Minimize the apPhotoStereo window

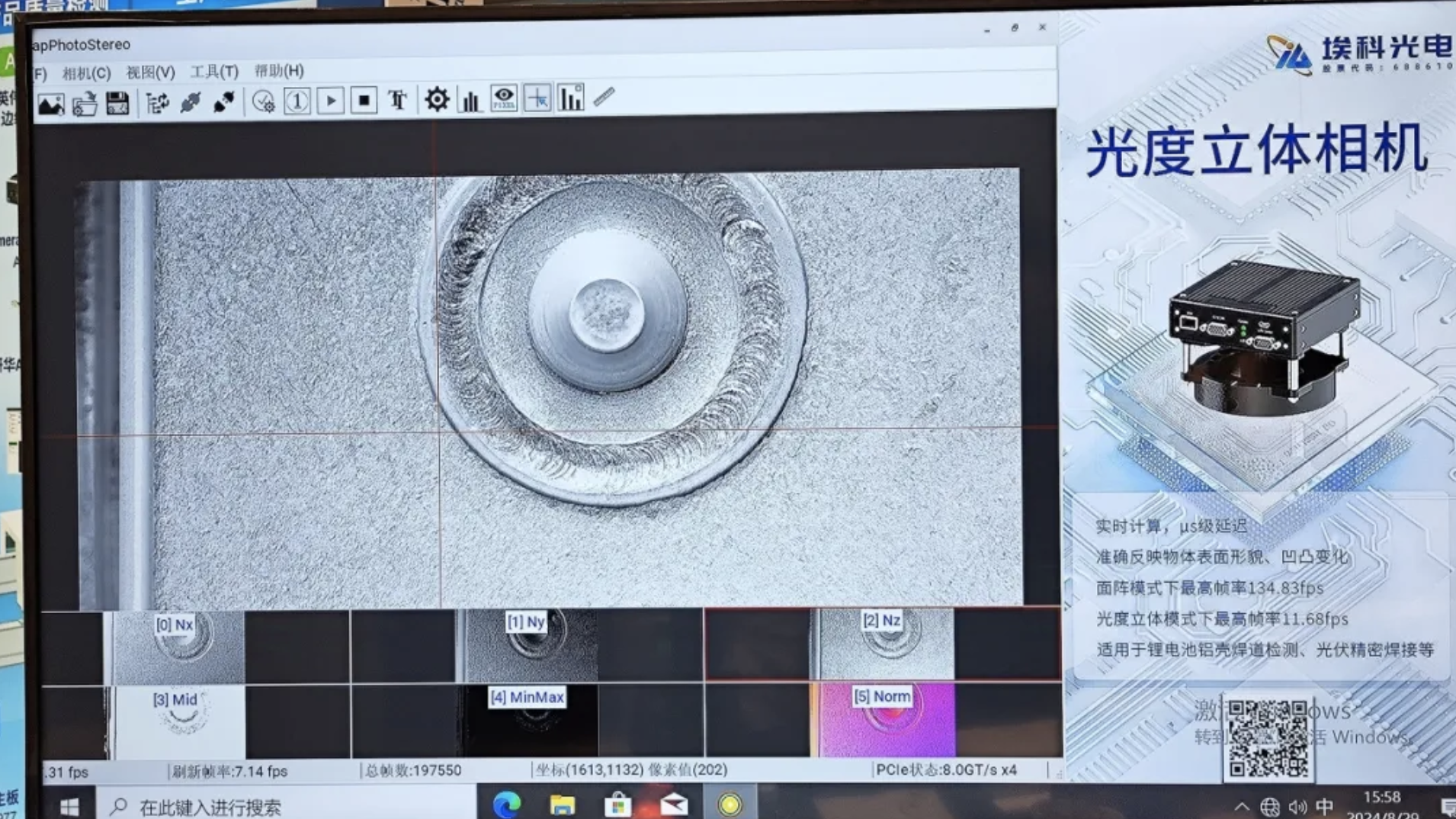point(987,30)
